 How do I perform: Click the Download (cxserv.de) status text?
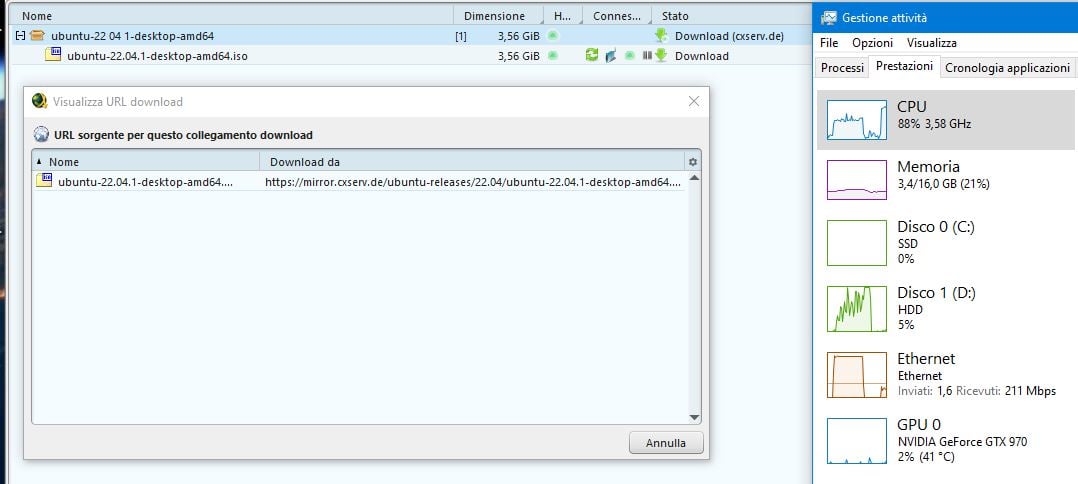729,36
